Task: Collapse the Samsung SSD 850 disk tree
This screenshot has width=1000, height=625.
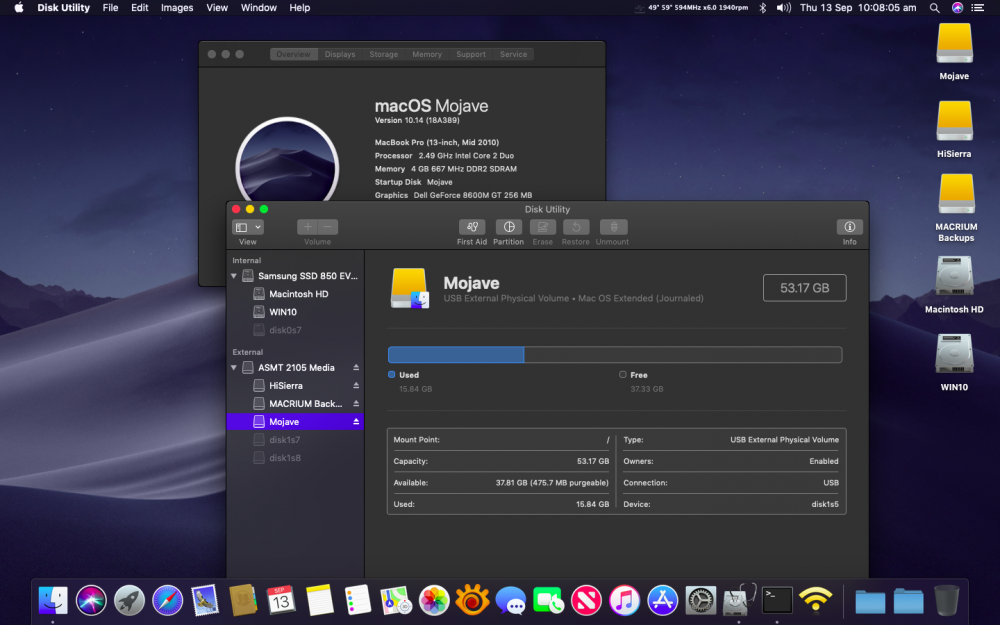Action: click(x=234, y=276)
